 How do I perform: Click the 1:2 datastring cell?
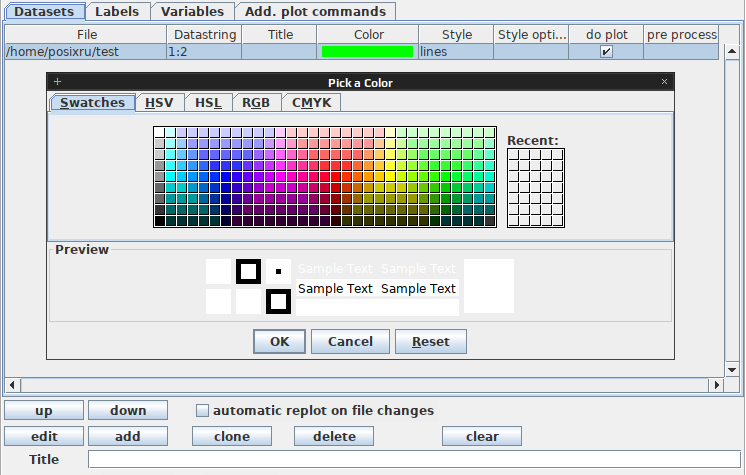point(205,51)
